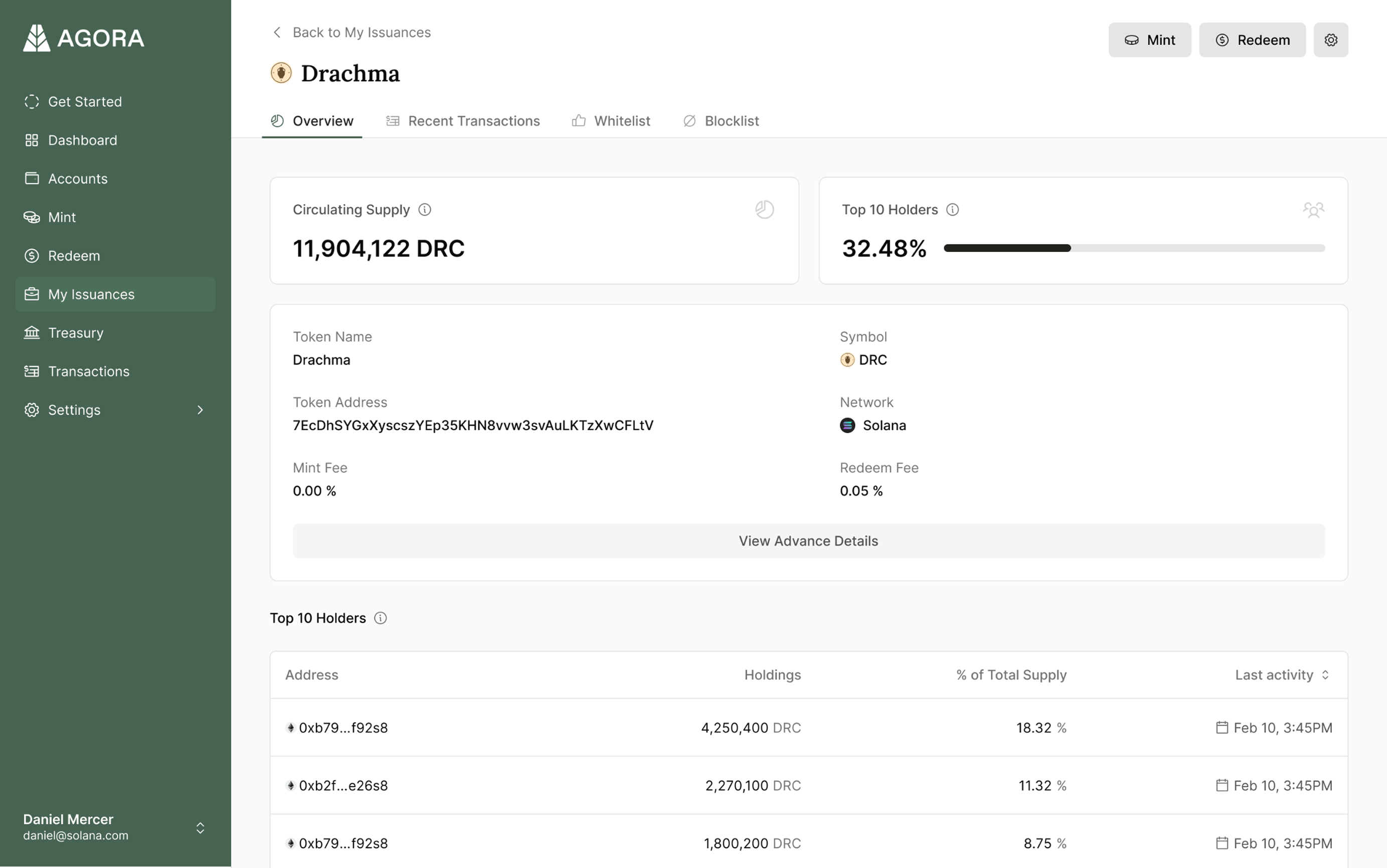Select Mint in the left sidebar

coord(62,217)
